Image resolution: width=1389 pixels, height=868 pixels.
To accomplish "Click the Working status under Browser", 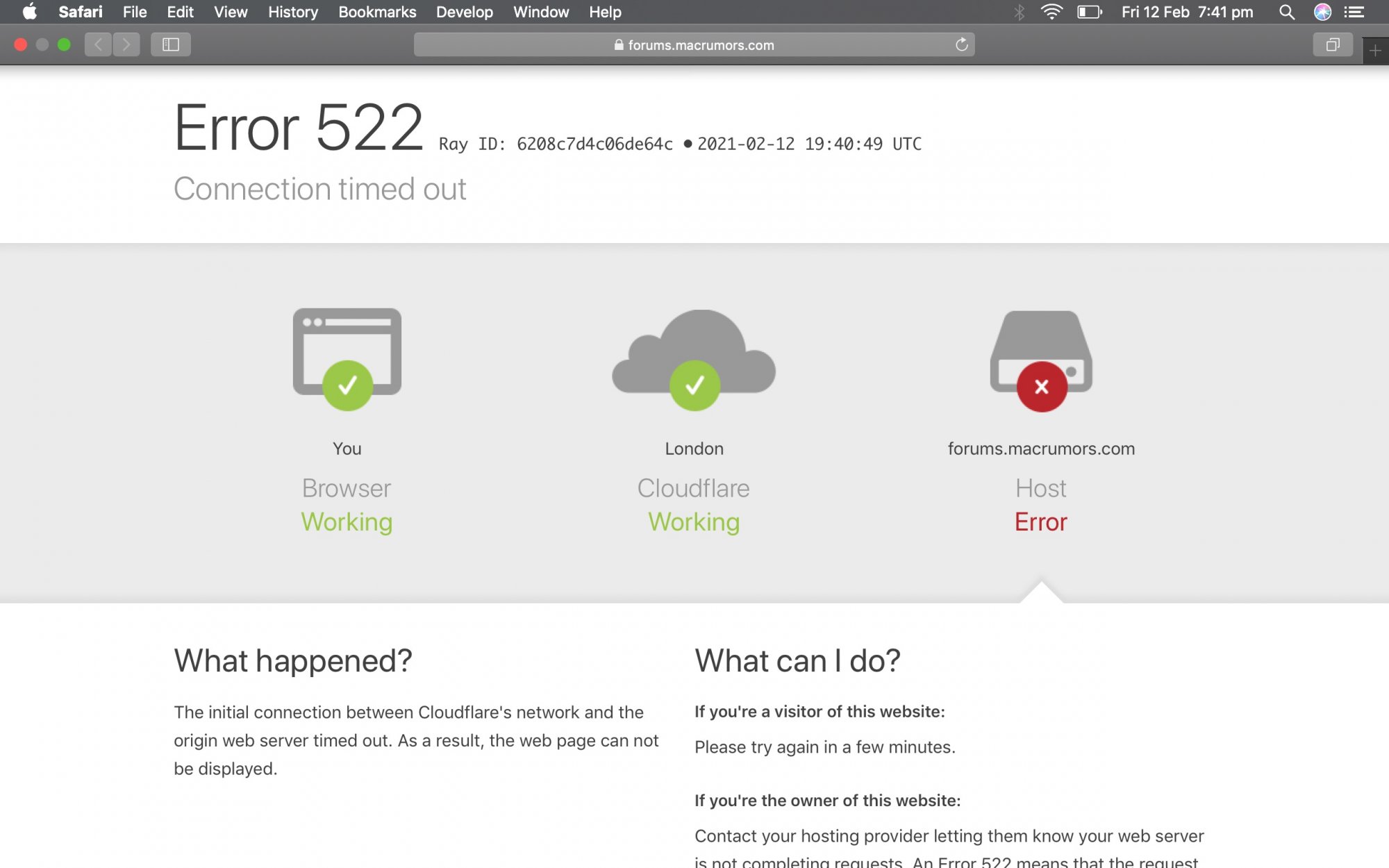I will (347, 522).
